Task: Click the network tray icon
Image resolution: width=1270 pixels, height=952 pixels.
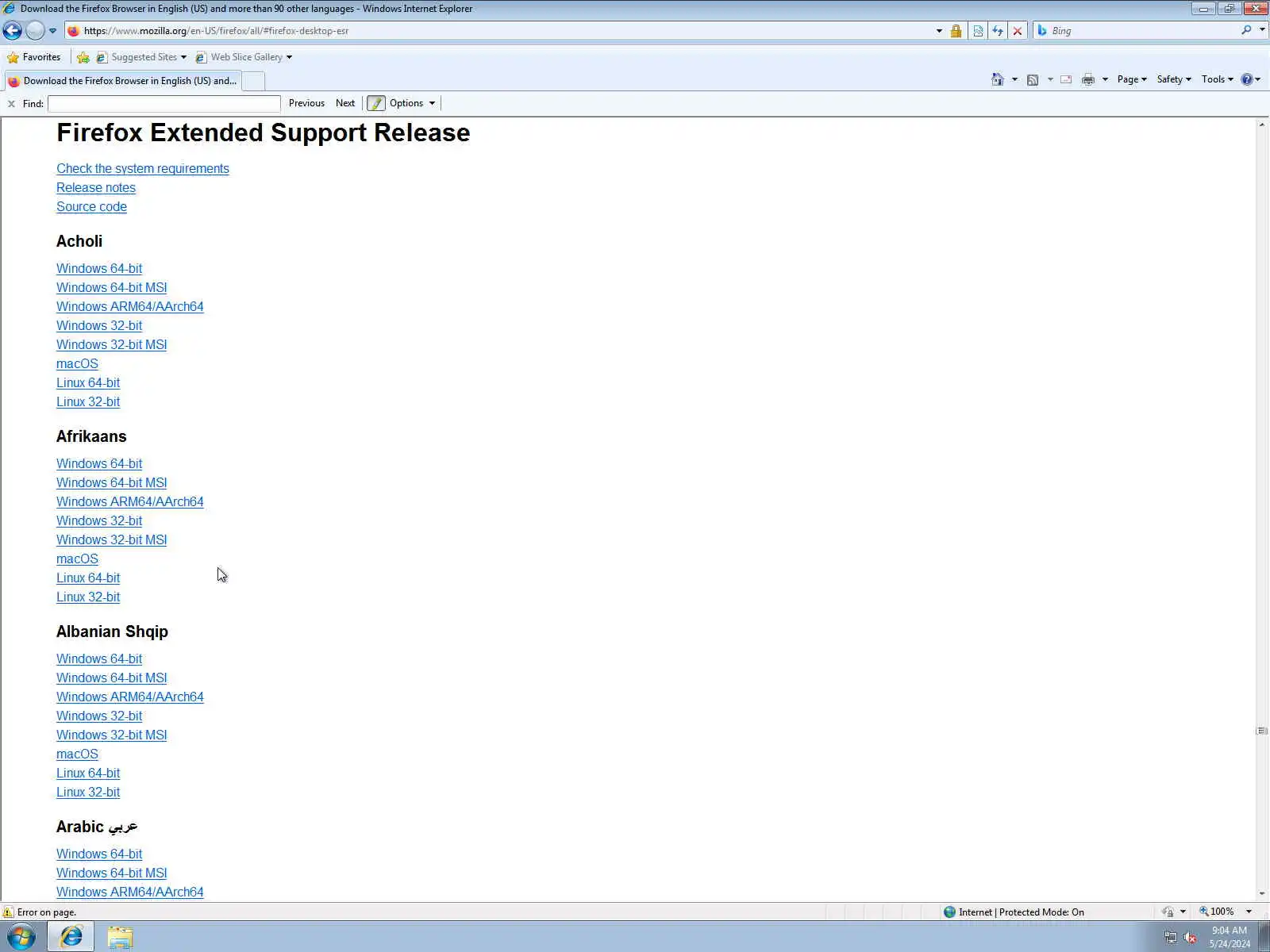Action: 1170,938
